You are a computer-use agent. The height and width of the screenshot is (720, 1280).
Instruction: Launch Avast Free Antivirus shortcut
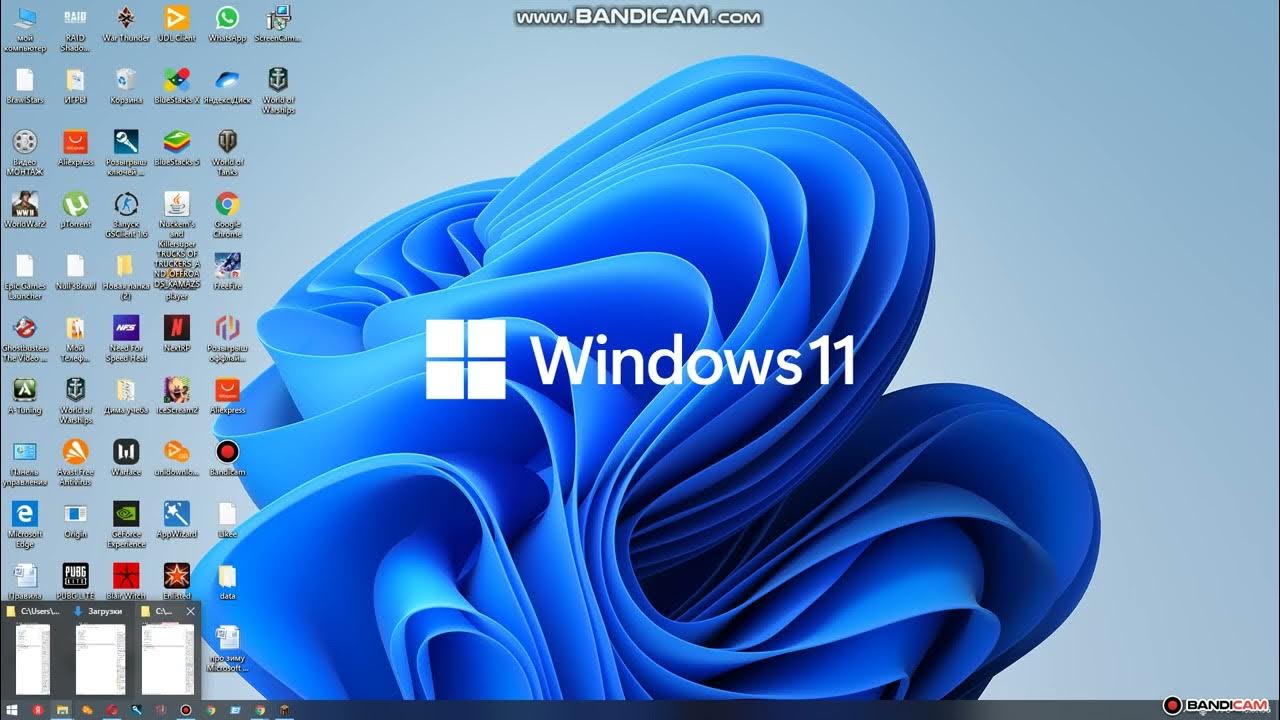pyautogui.click(x=75, y=463)
